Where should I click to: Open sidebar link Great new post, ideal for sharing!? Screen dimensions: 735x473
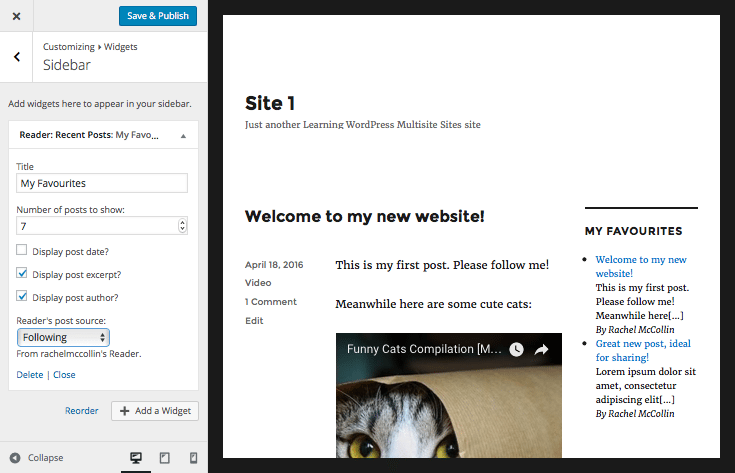pyautogui.click(x=643, y=350)
